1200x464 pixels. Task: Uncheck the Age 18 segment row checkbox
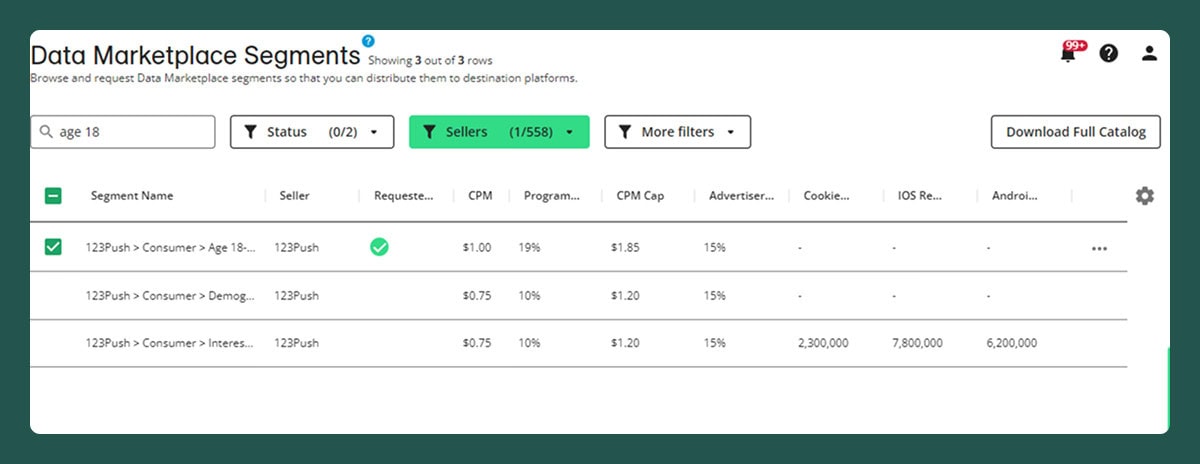tap(53, 247)
